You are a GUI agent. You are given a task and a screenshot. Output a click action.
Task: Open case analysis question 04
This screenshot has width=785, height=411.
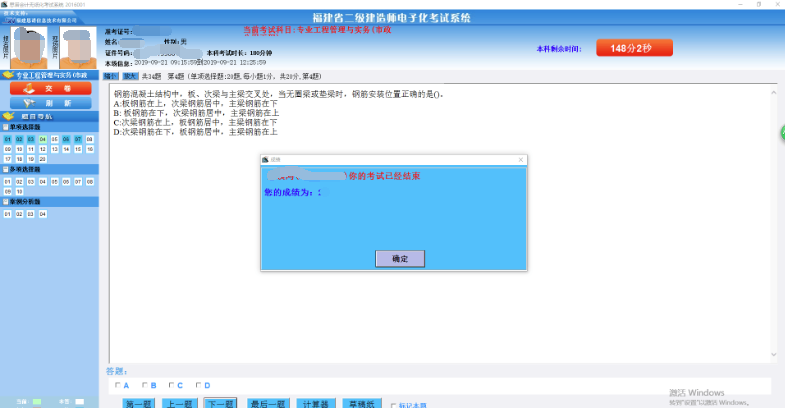coord(43,214)
